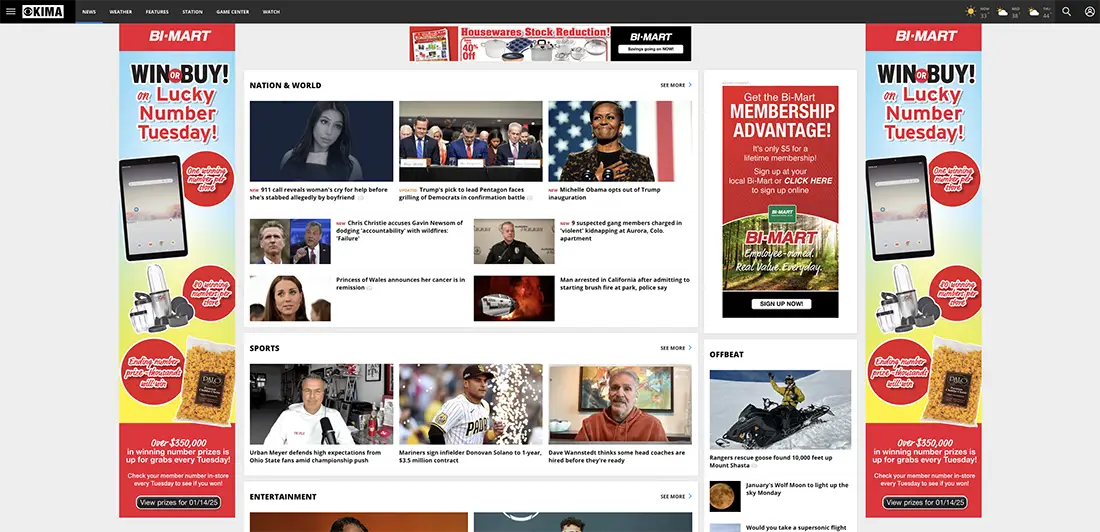The image size is (1100, 532).
Task: Click the Bi-Mart Membership Advantage ad
Action: coord(780,201)
